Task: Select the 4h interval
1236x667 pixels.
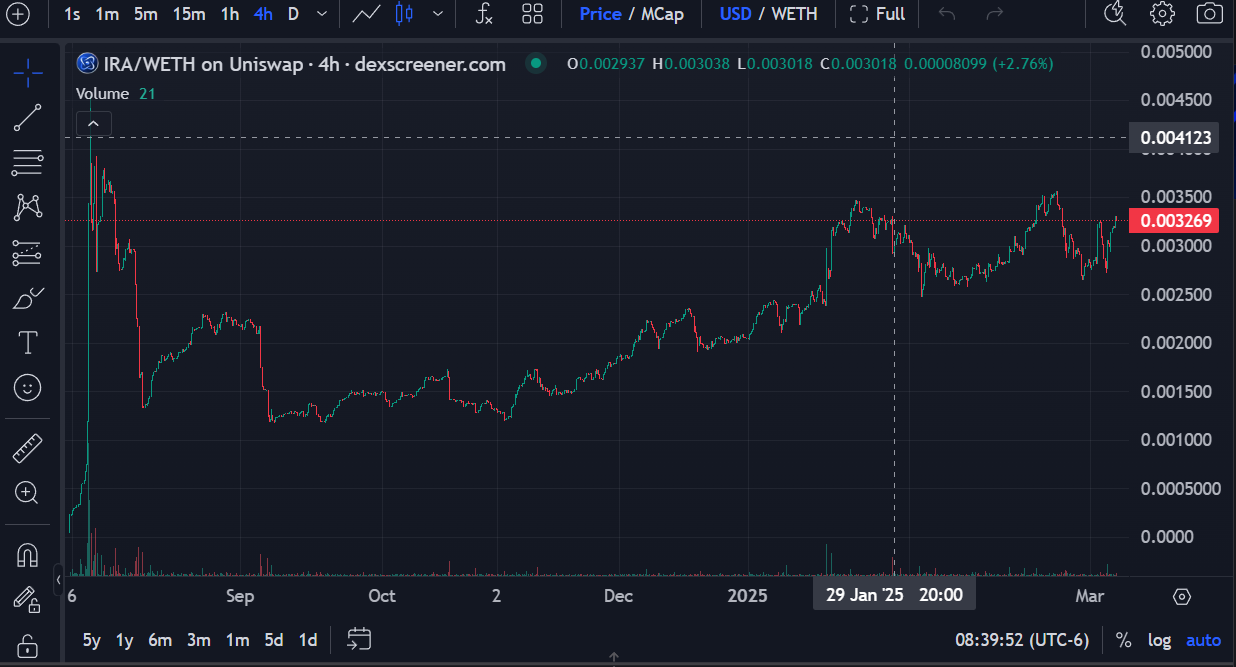Action: tap(263, 14)
